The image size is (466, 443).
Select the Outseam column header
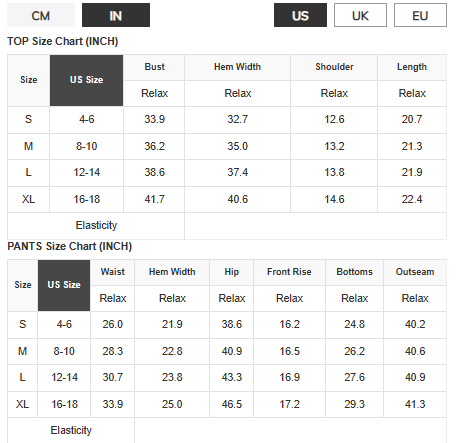coord(415,272)
